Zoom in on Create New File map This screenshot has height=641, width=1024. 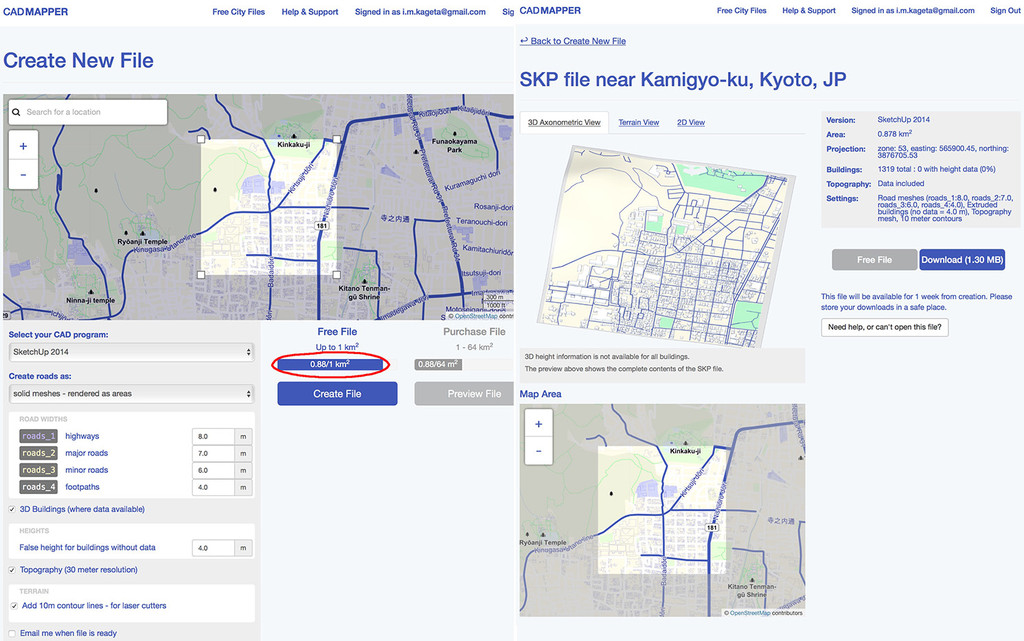click(x=24, y=146)
